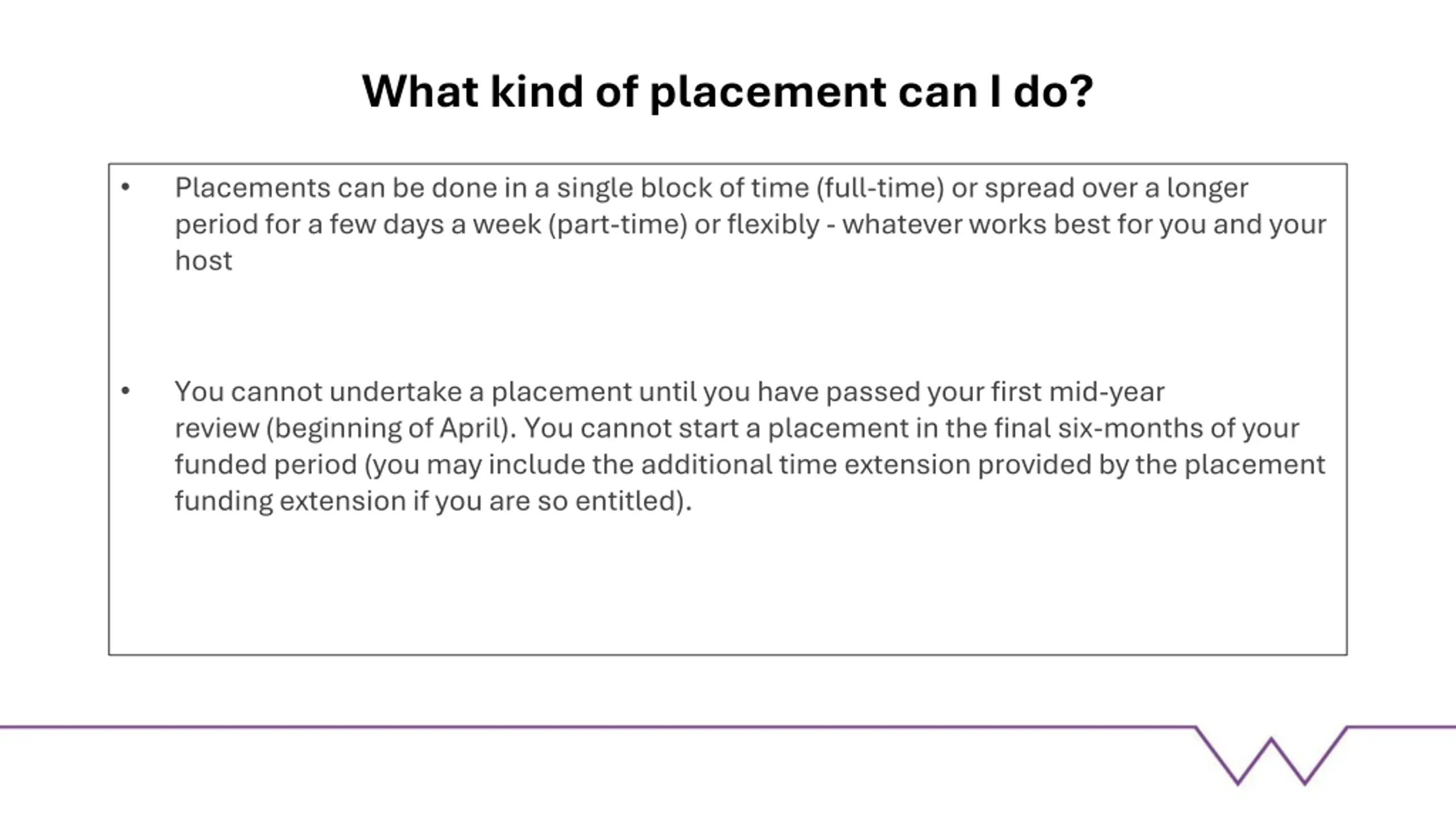The height and width of the screenshot is (819, 1456).
Task: Click 'funded period' in second bullet
Action: click(x=266, y=464)
